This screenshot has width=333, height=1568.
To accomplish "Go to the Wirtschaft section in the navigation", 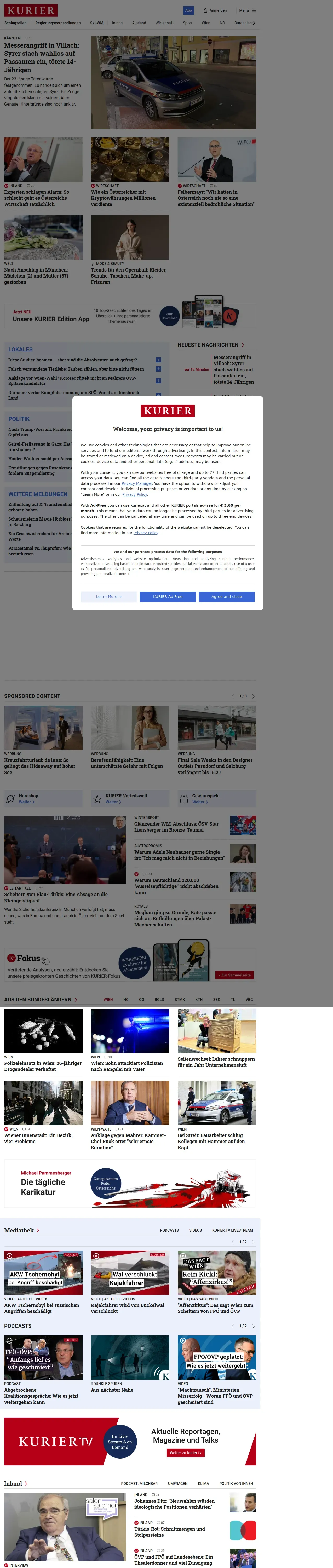I will coord(164,23).
